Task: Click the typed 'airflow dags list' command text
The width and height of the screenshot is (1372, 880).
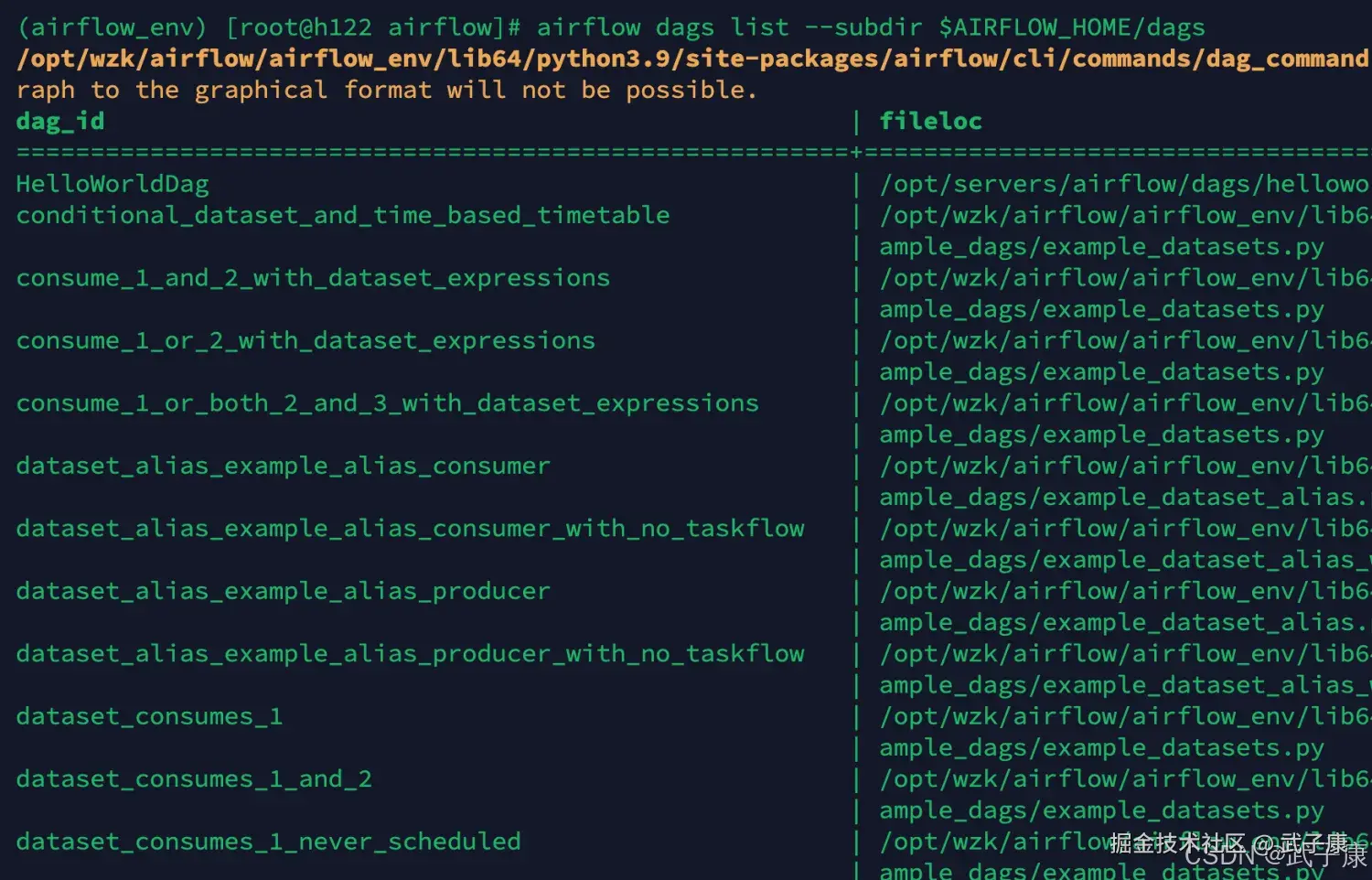Action: [x=662, y=27]
